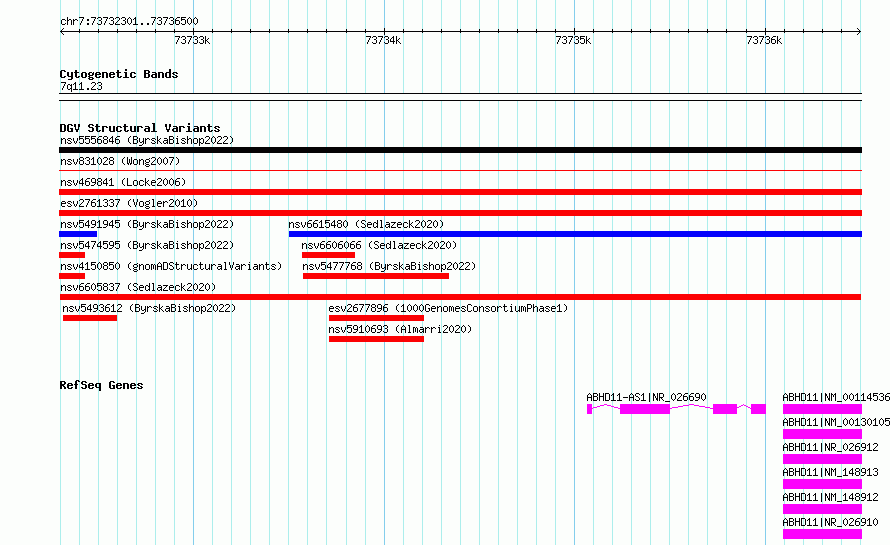Open variant label nsv5910693 (Almarri2020)
The image size is (890, 545).
400,329
